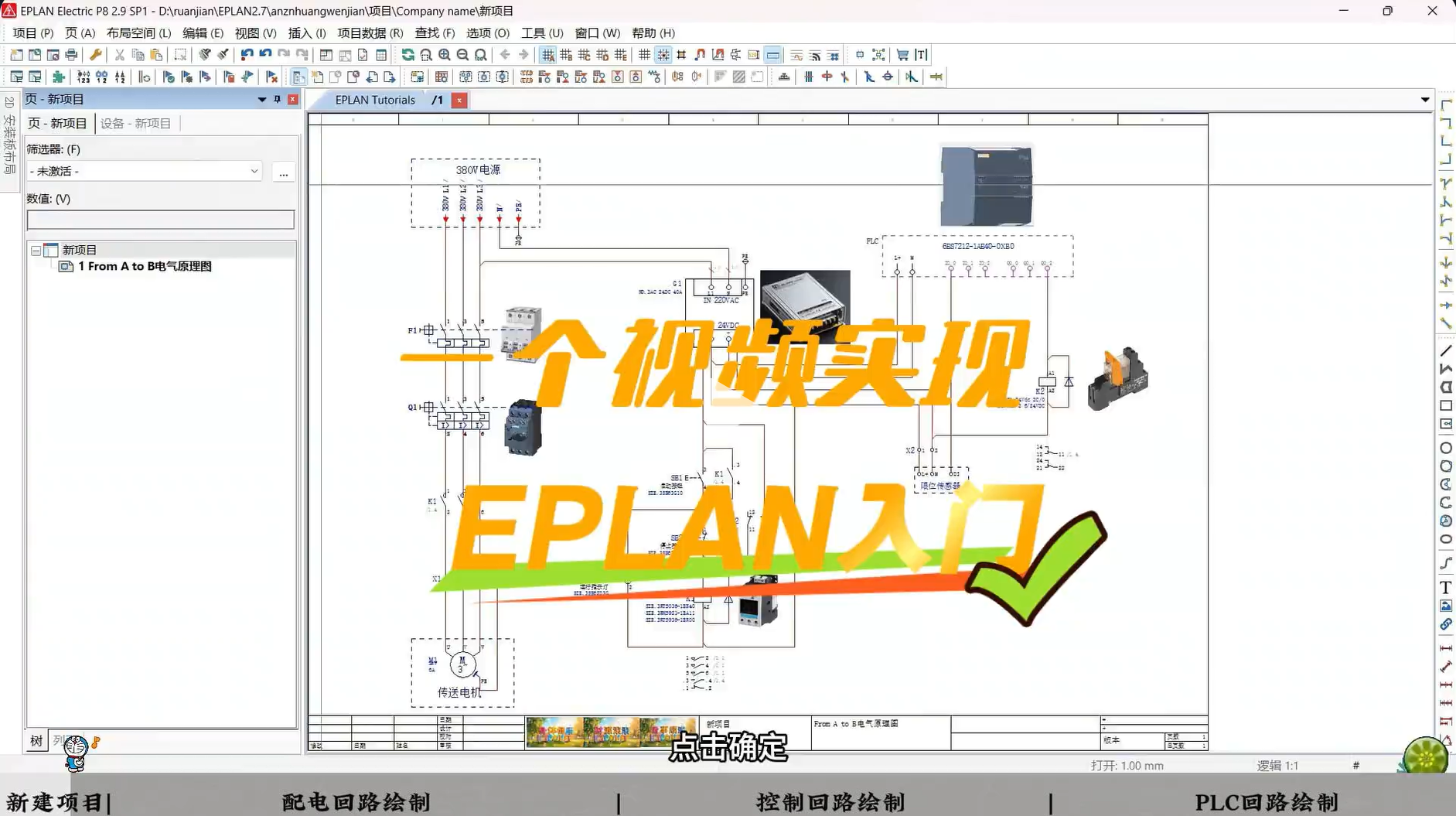The height and width of the screenshot is (816, 1456).
Task: Toggle the highlighted blue rectangle display icon
Action: 773,55
